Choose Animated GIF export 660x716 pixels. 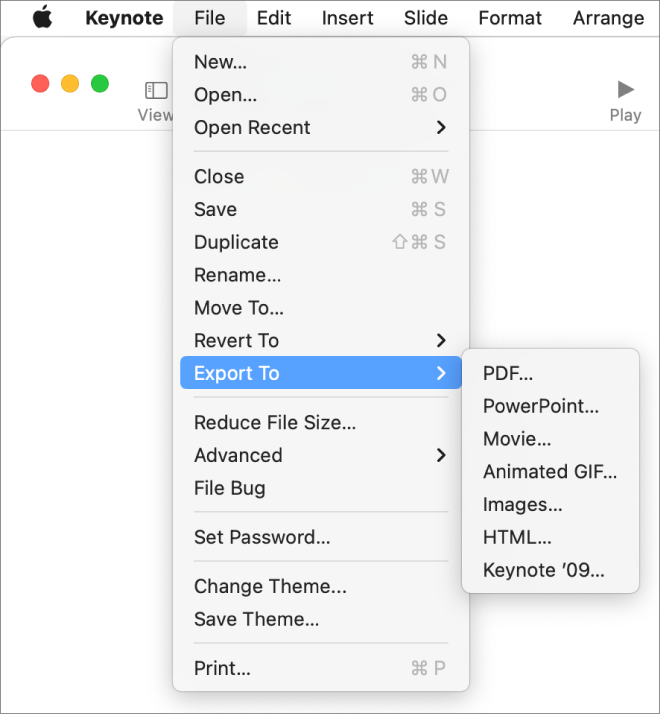(550, 471)
